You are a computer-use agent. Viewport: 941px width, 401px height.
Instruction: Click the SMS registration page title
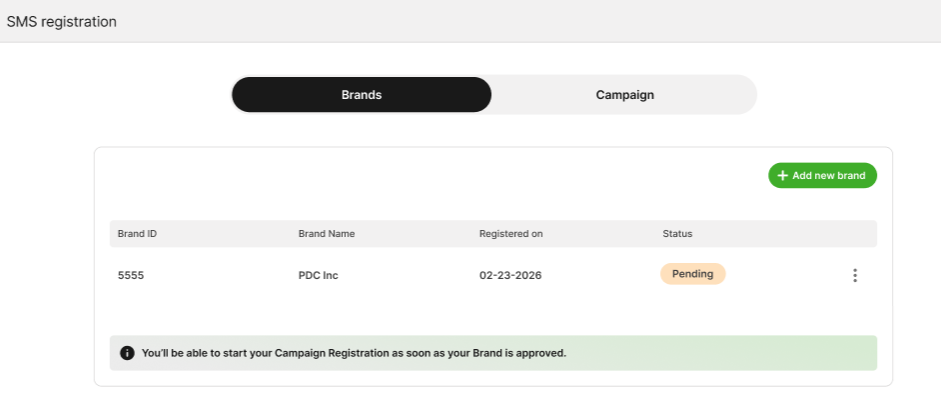[62, 21]
